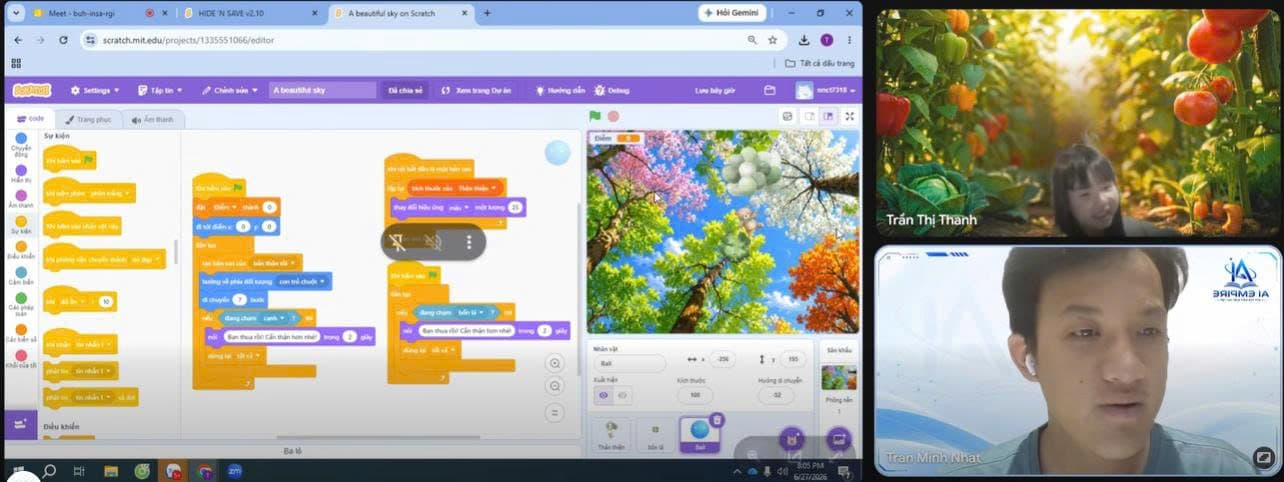Open the Hướng dẫn tutorials
This screenshot has width=1284, height=482.
pos(560,90)
